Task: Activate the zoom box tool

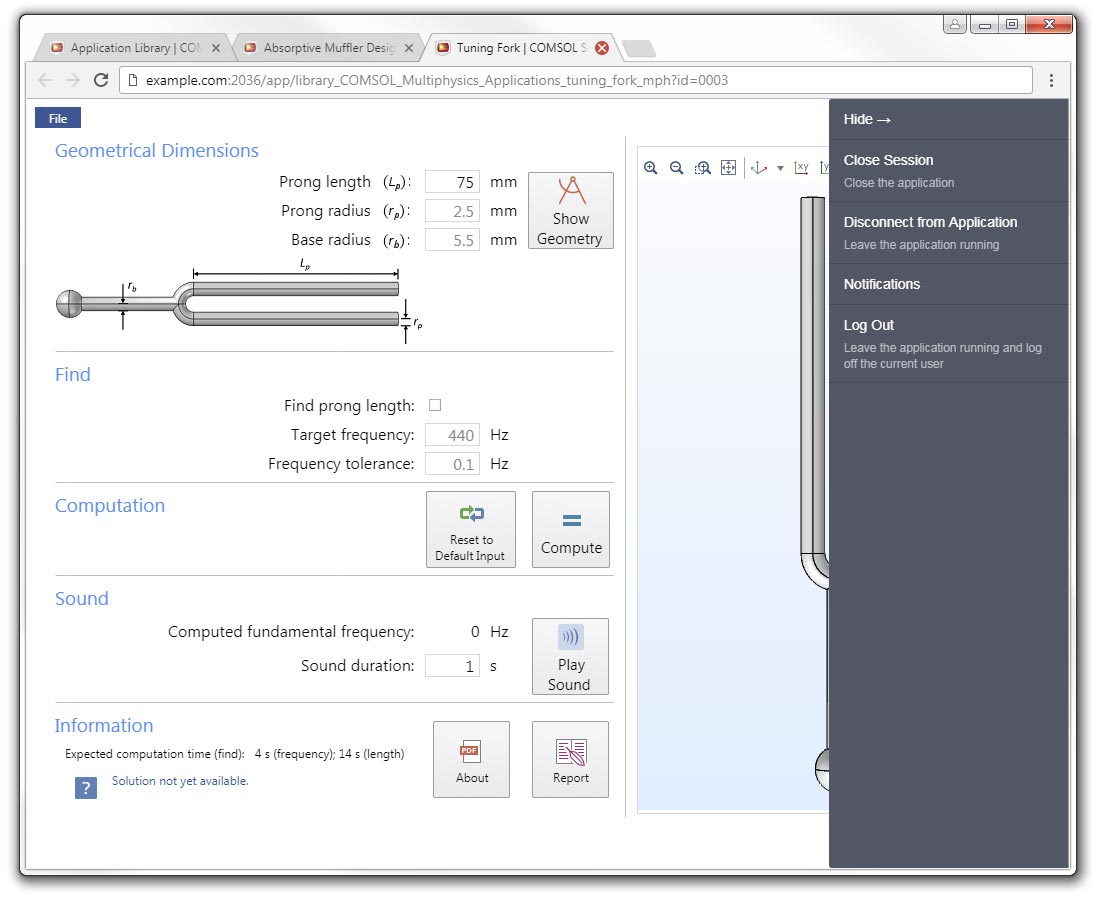Action: click(x=702, y=168)
